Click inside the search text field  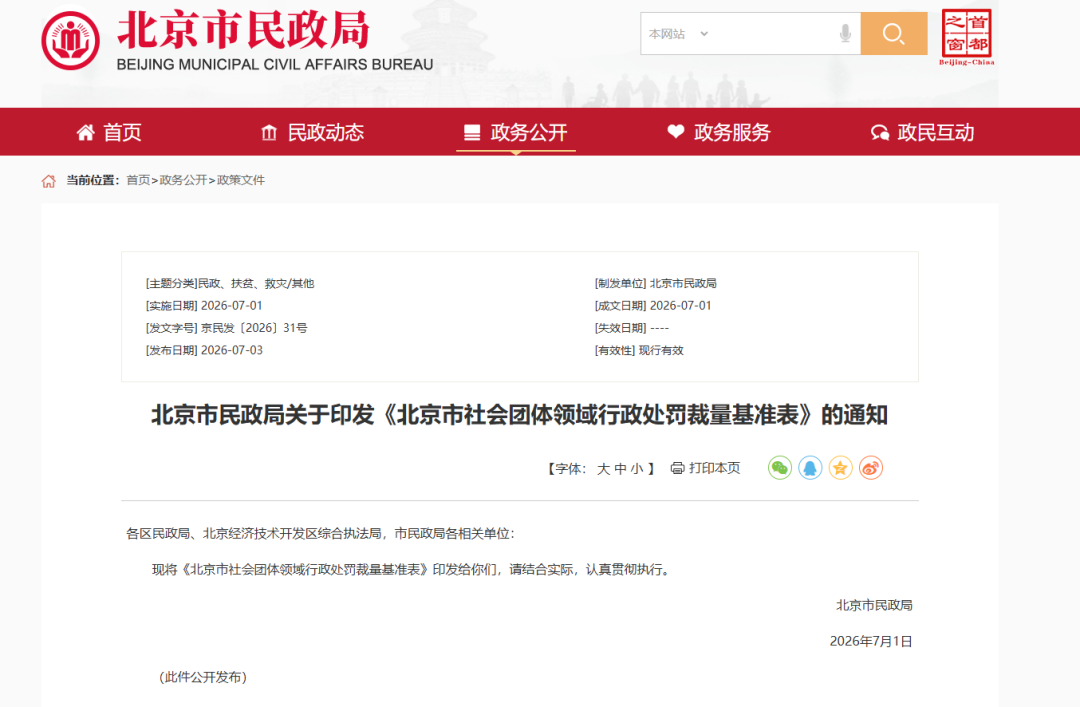point(771,34)
